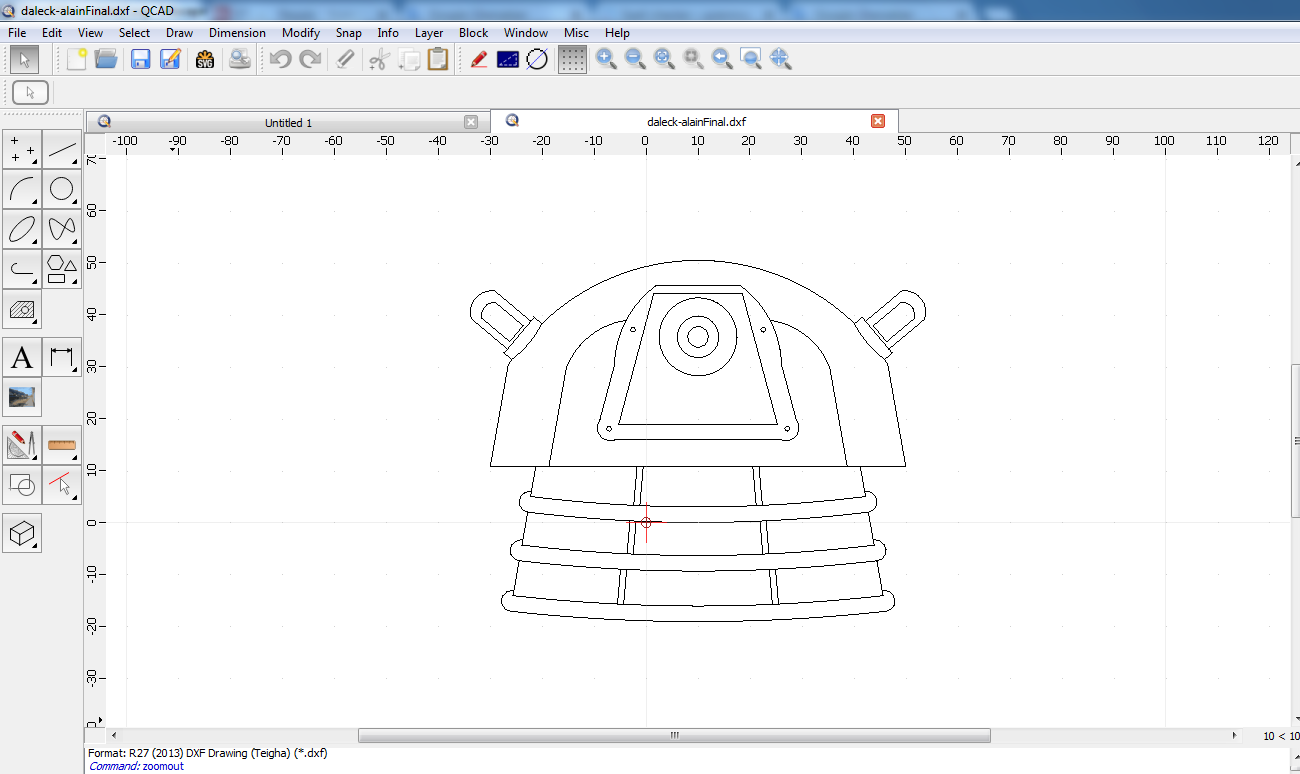Open the projection cube tools icon
1300x774 pixels.
23,533
